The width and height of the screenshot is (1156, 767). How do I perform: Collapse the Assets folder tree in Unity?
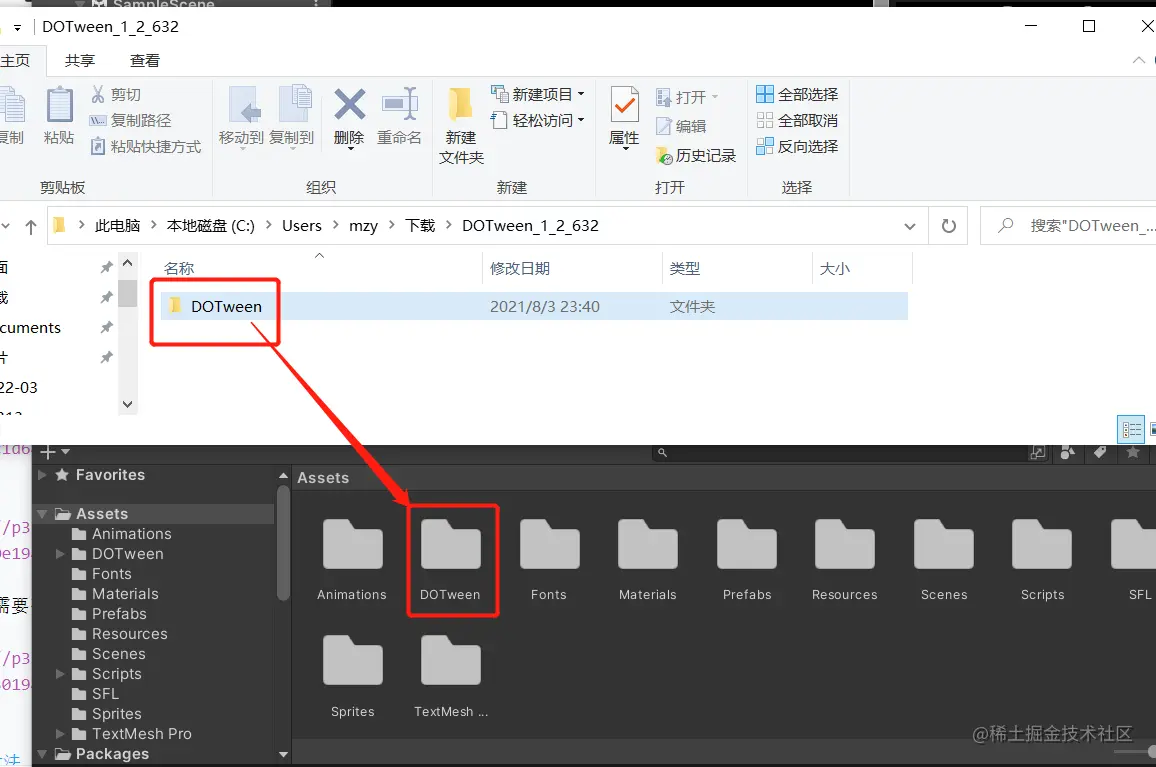pos(40,513)
